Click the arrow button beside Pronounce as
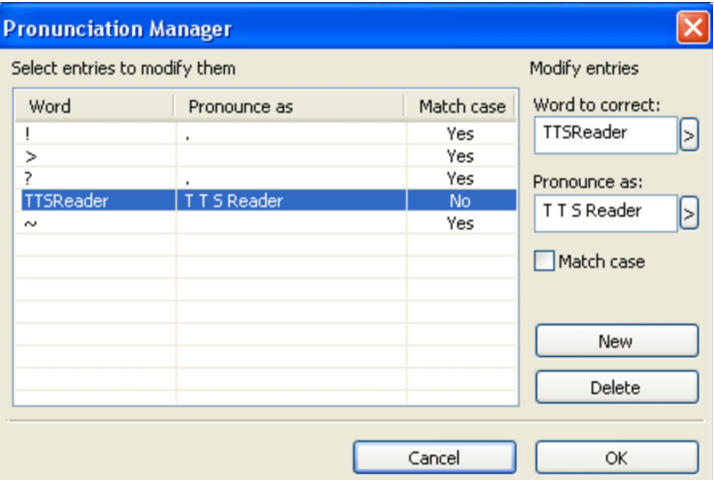This screenshot has height=480, width=714. coord(689,212)
